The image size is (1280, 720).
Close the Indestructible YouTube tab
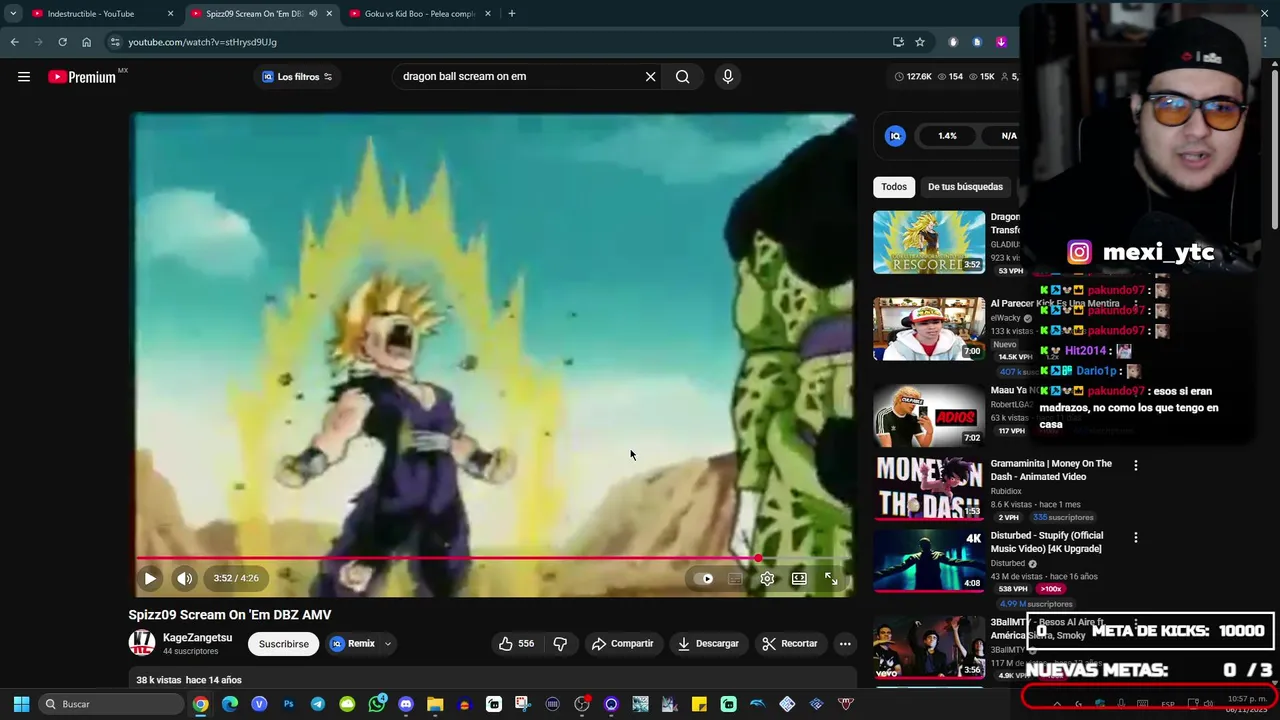click(x=170, y=14)
